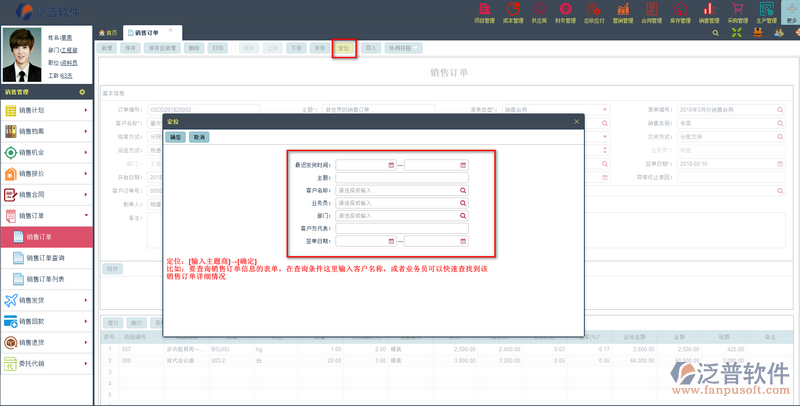
Task: Expand 销售档案 sidebar menu
Action: (47, 131)
